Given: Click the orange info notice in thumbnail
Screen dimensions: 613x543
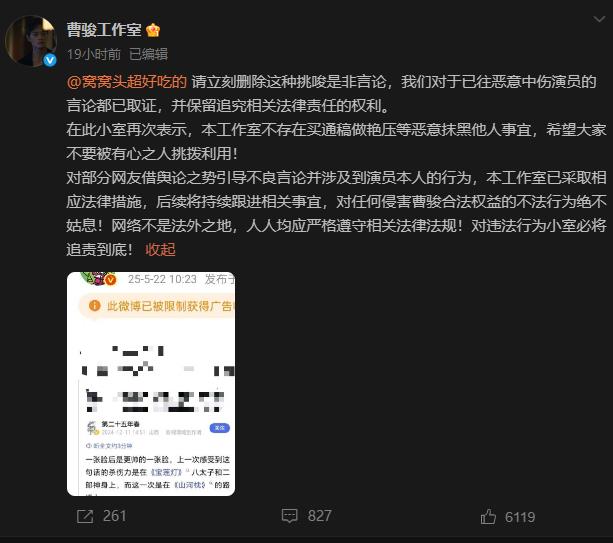Looking at the screenshot, I should 157,306.
